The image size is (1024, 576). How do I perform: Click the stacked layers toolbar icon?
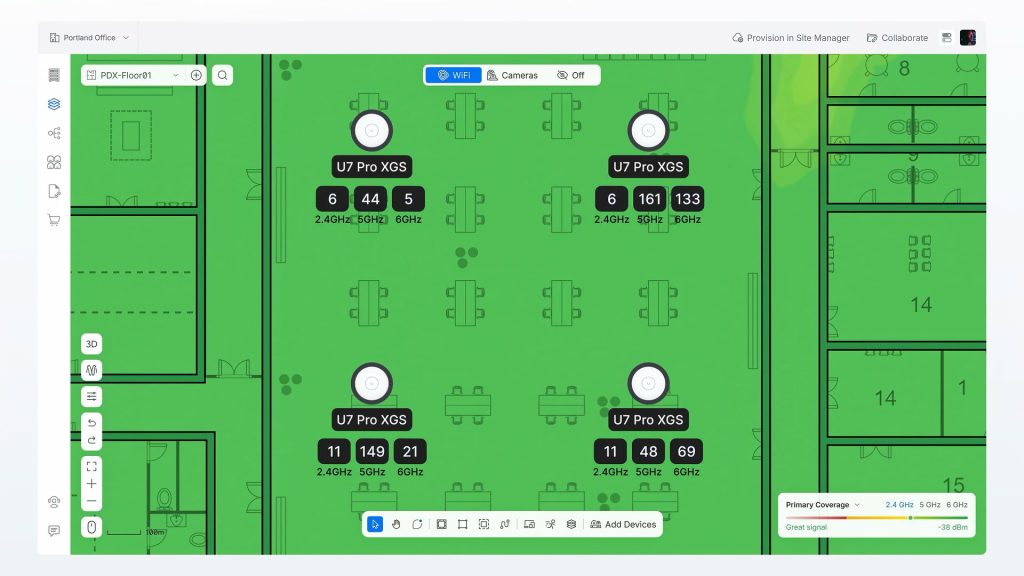click(x=571, y=524)
